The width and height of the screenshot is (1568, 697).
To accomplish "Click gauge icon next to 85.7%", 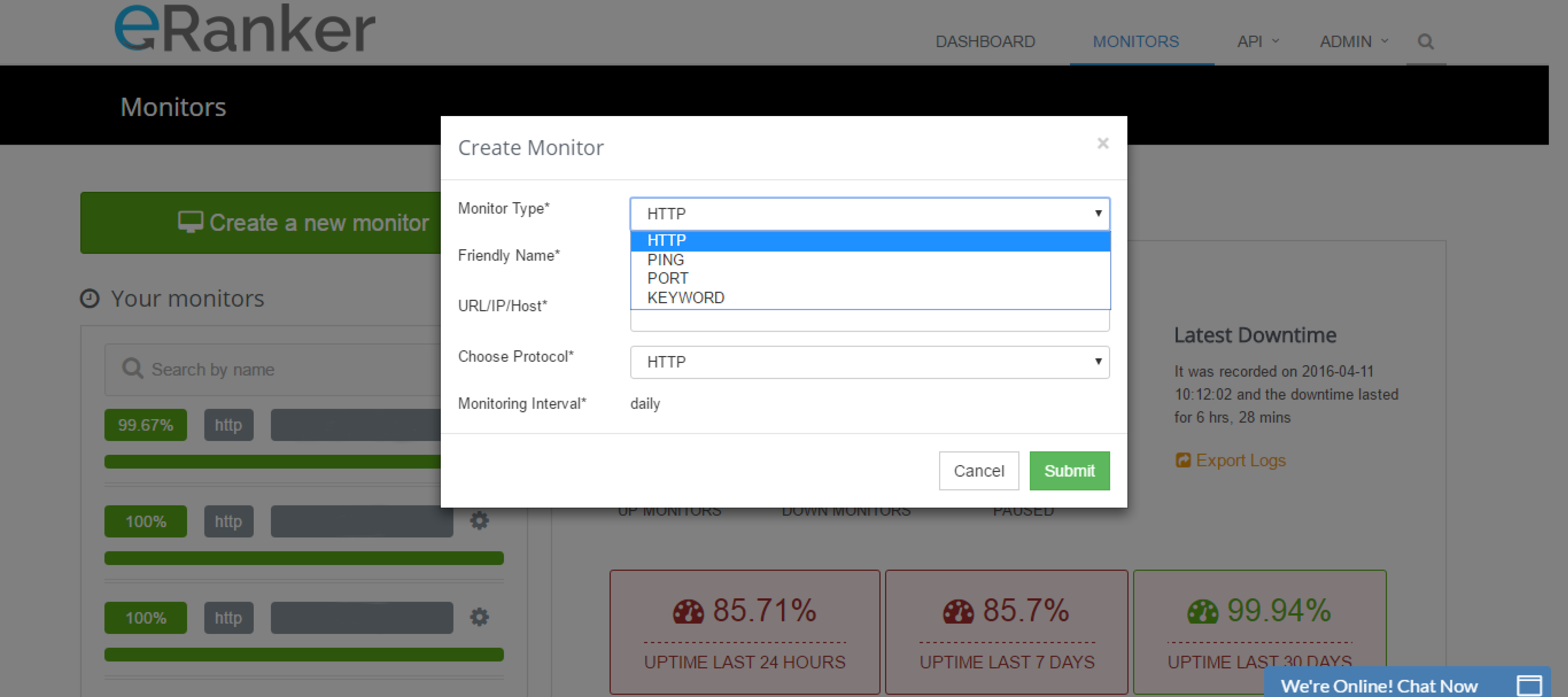I will [958, 612].
